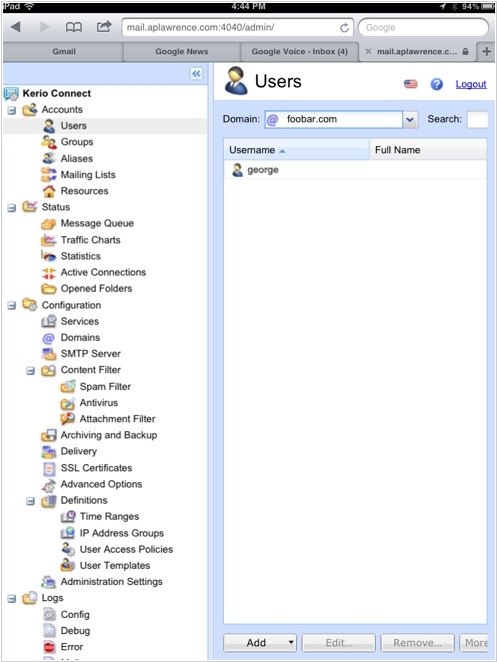Collapse the sidebar with double chevron
The height and width of the screenshot is (662, 497).
click(196, 73)
